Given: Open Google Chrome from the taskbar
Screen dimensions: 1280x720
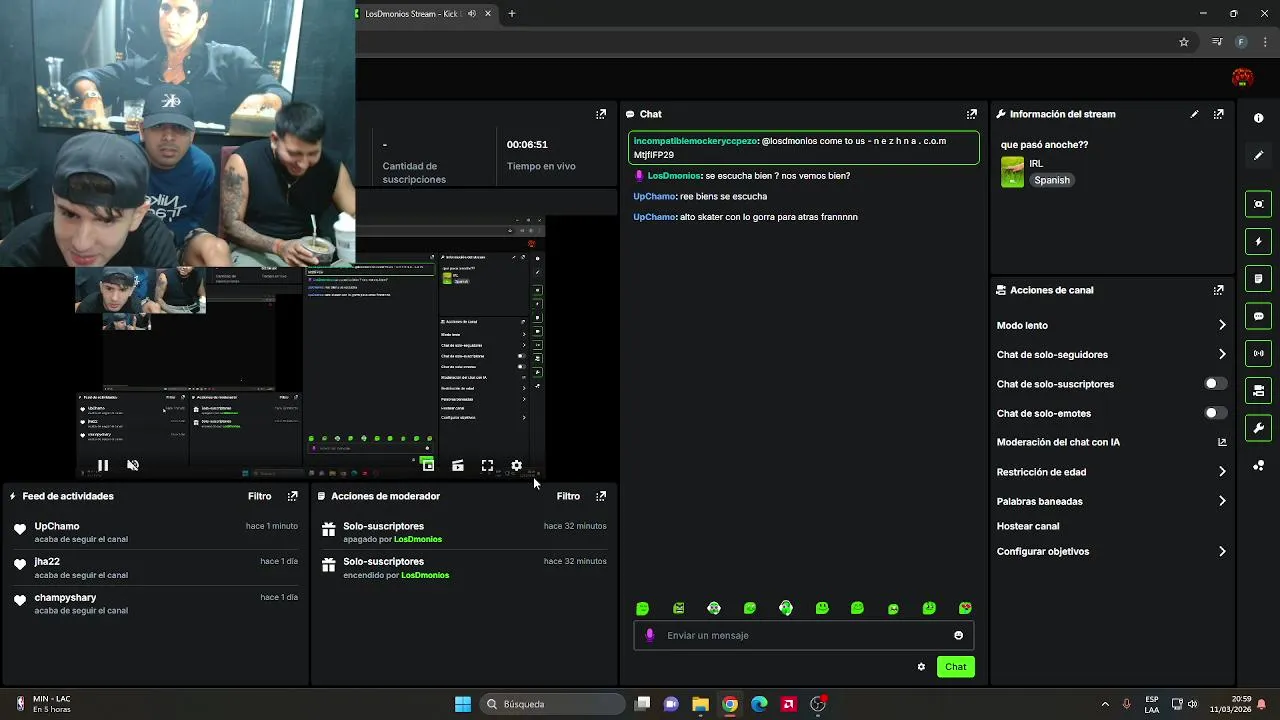Looking at the screenshot, I should 730,704.
